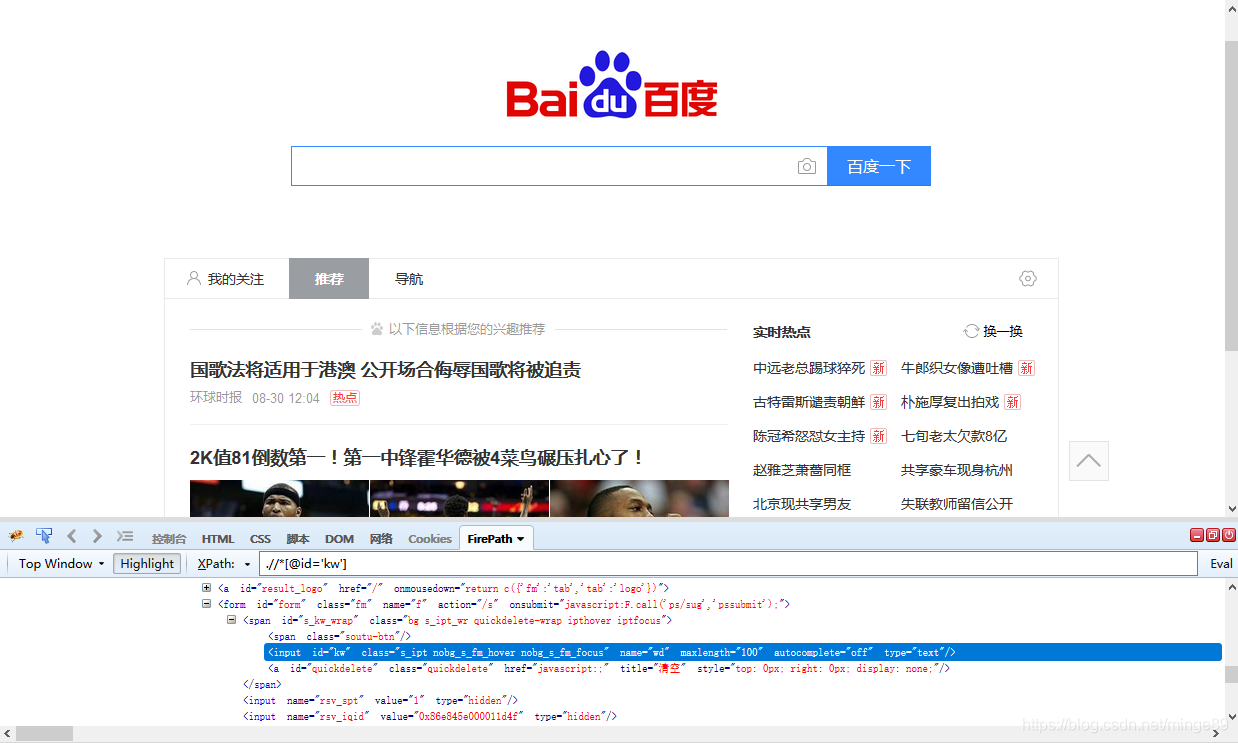Switch to the CSS tab

[x=260, y=539]
